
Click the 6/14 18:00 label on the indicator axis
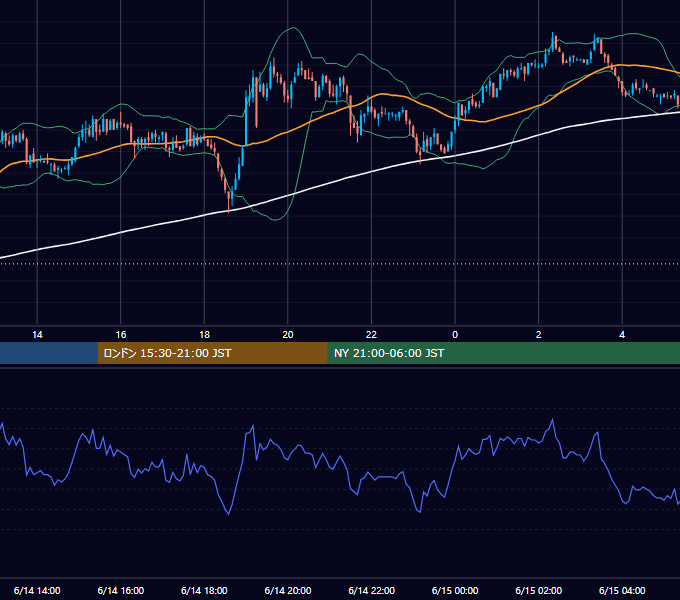coord(204,590)
